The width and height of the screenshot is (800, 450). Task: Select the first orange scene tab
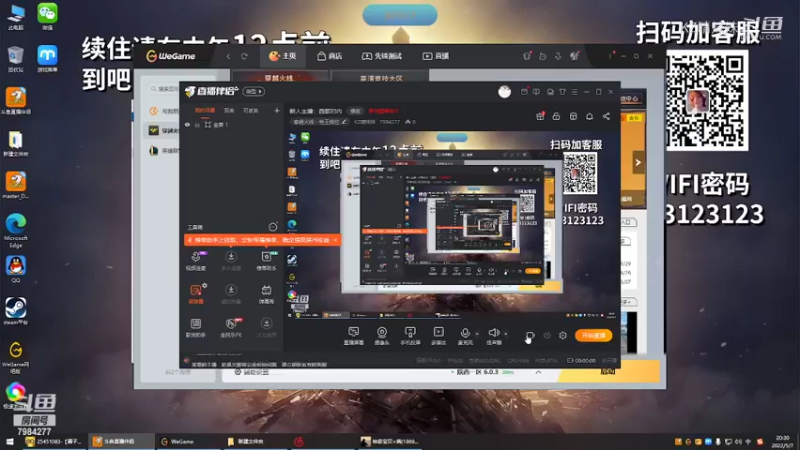click(x=205, y=110)
